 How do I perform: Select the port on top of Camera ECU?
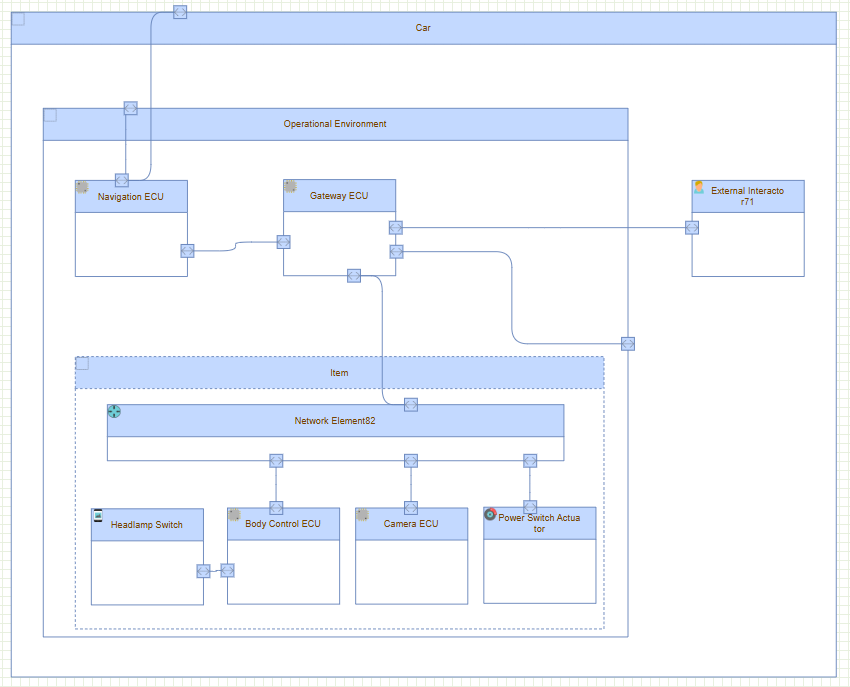pyautogui.click(x=411, y=508)
